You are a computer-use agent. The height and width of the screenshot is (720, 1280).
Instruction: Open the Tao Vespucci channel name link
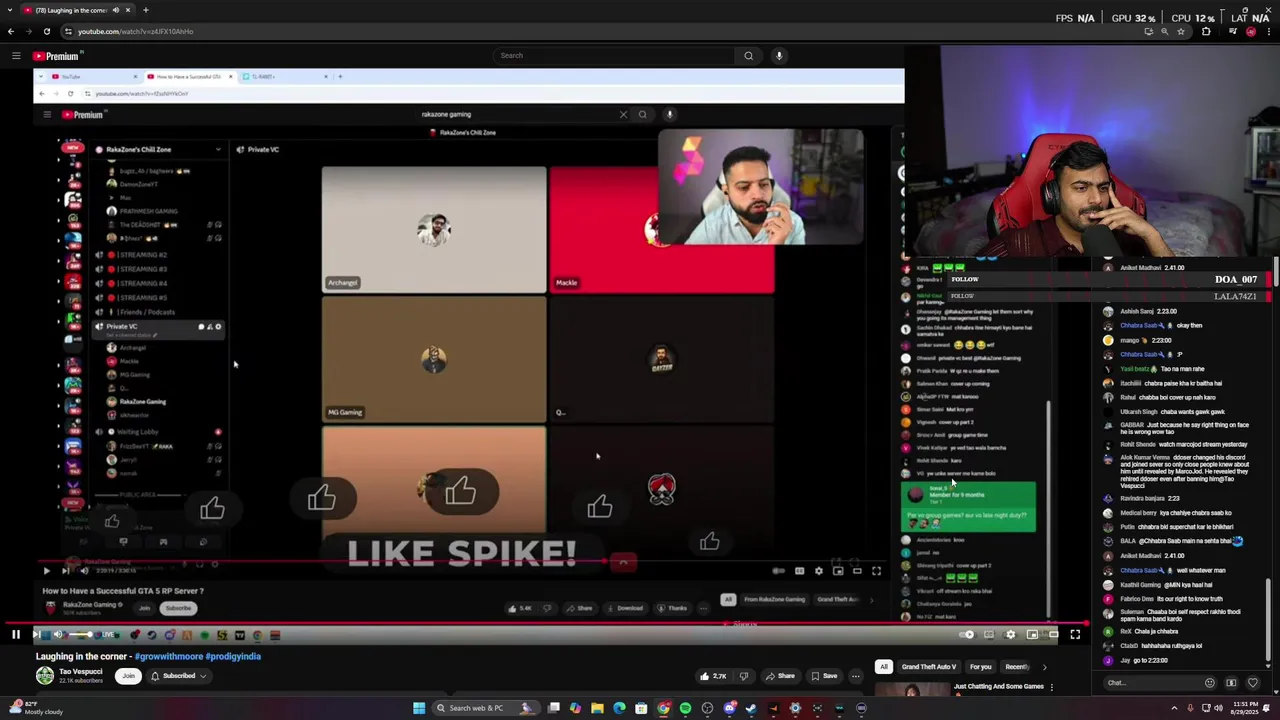coord(81,672)
